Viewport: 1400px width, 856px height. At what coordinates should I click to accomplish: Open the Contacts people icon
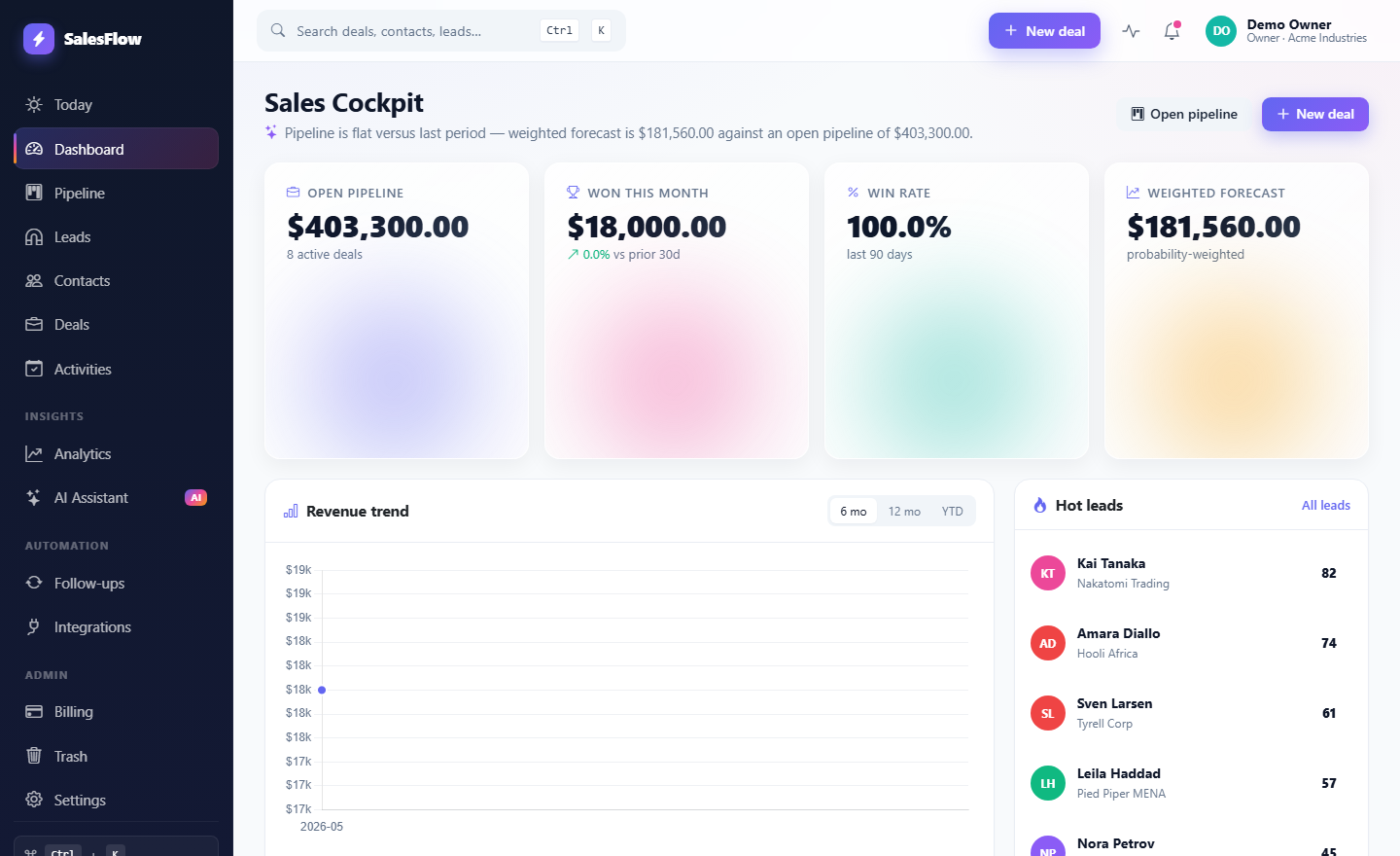coord(34,280)
